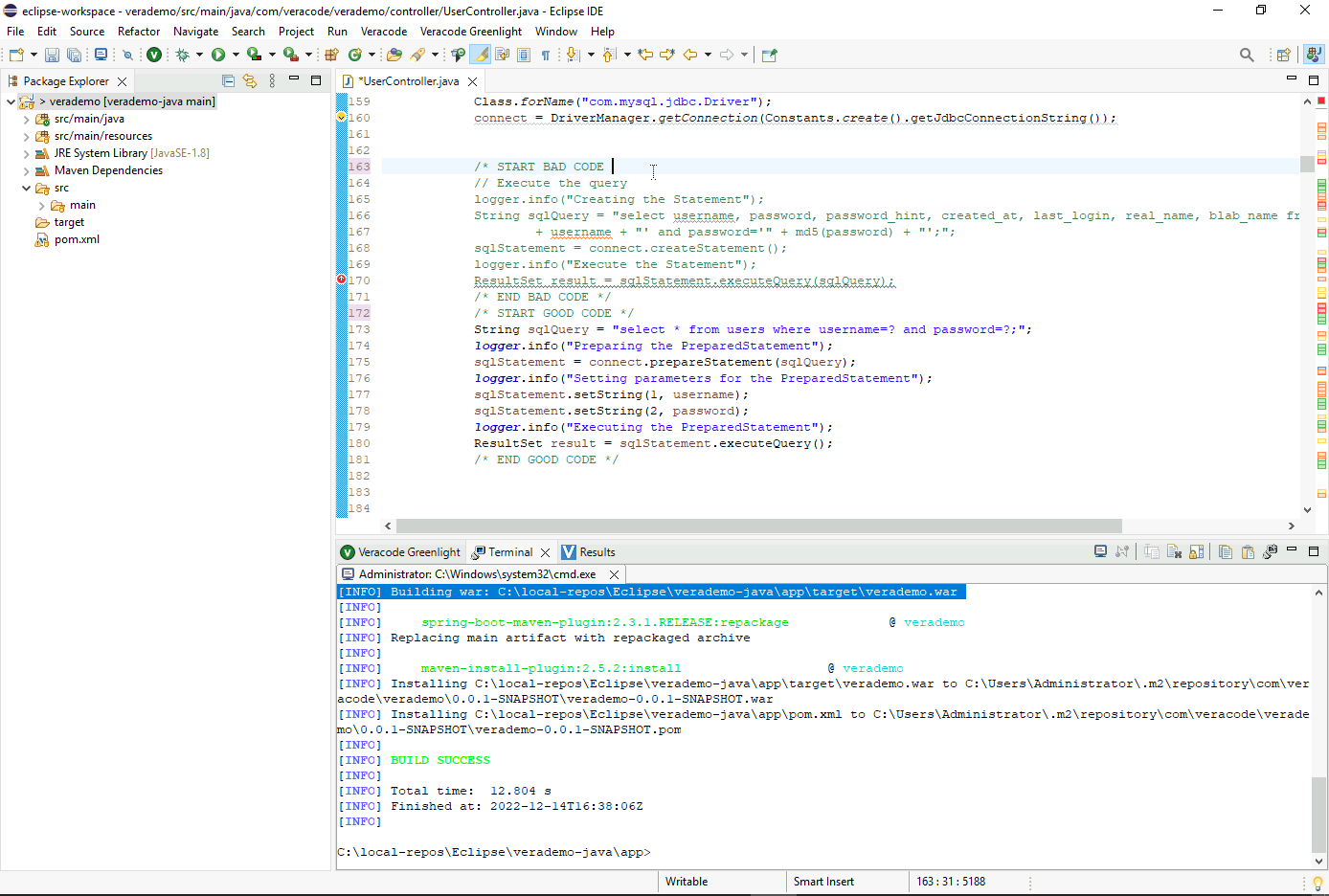
Task: Open Package Explorer View Menu dots
Action: [x=272, y=80]
